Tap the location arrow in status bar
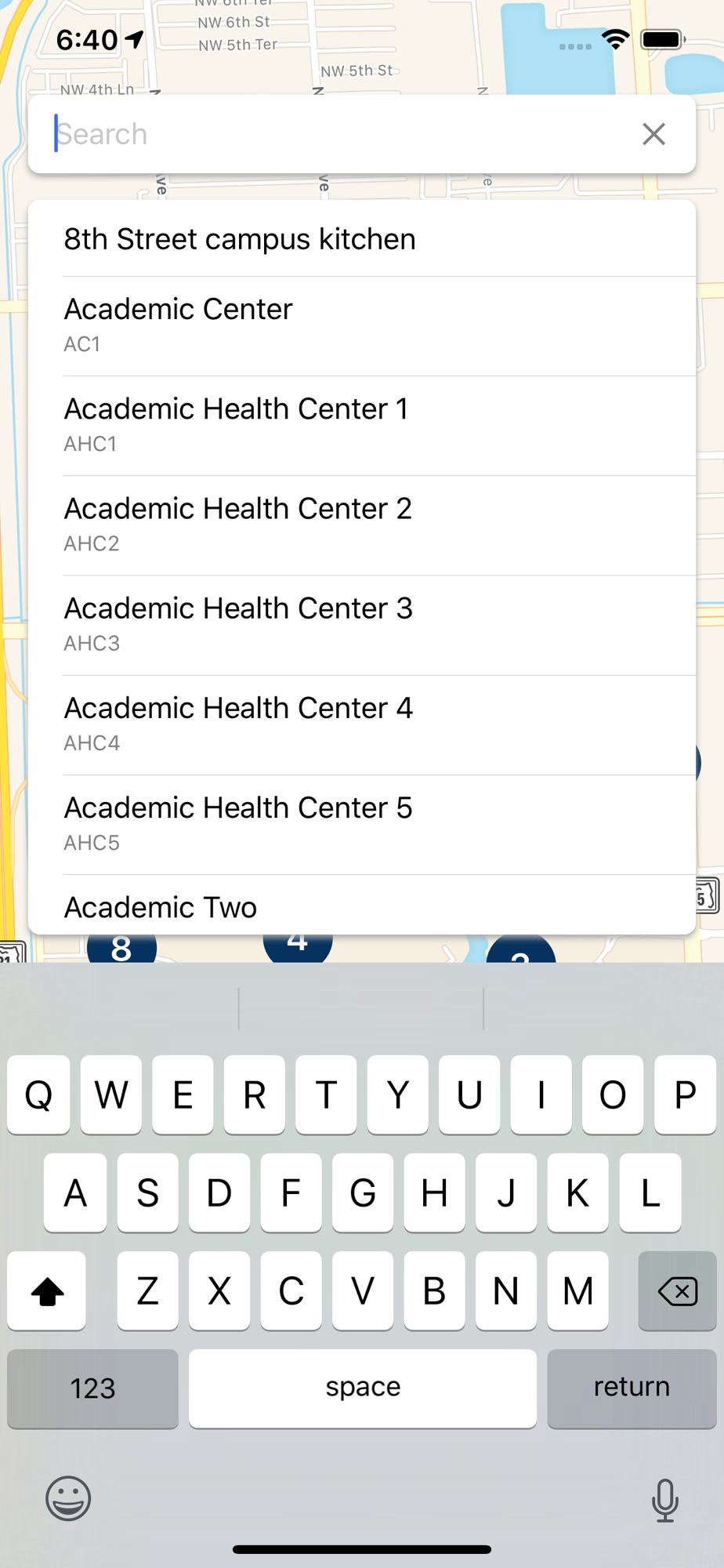This screenshot has width=724, height=1568. point(135,39)
